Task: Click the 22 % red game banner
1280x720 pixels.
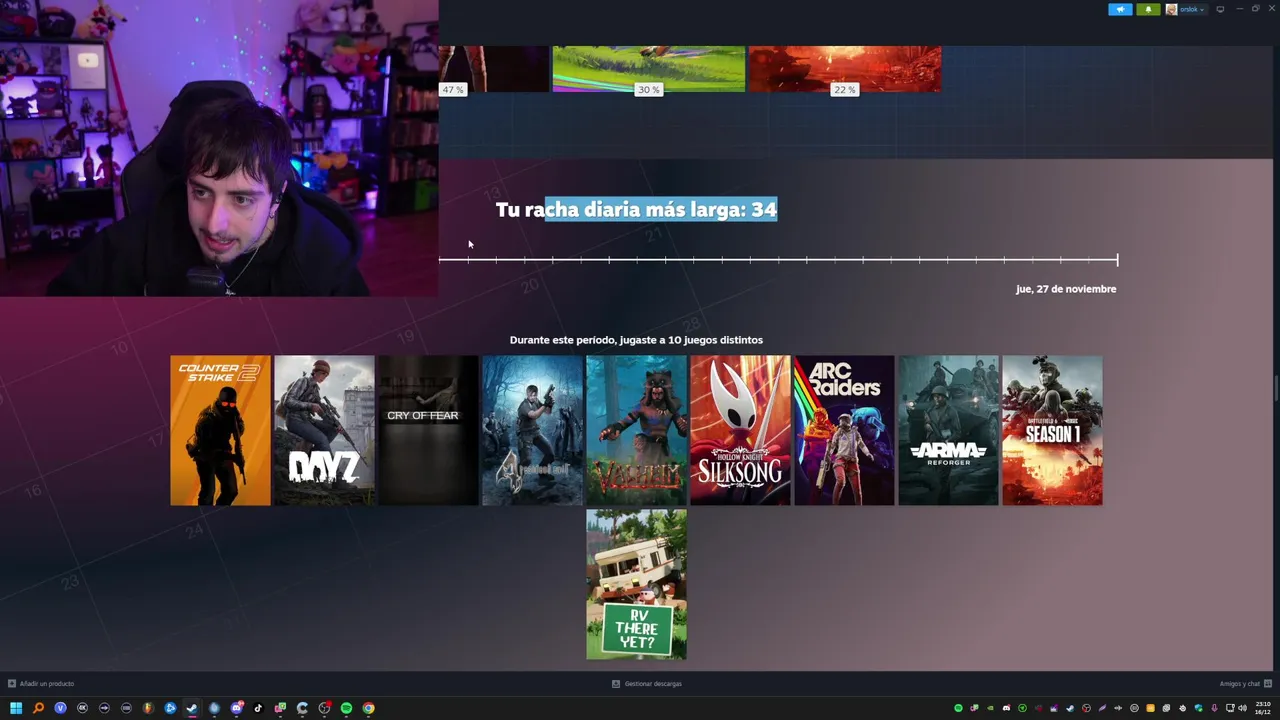Action: tap(845, 68)
